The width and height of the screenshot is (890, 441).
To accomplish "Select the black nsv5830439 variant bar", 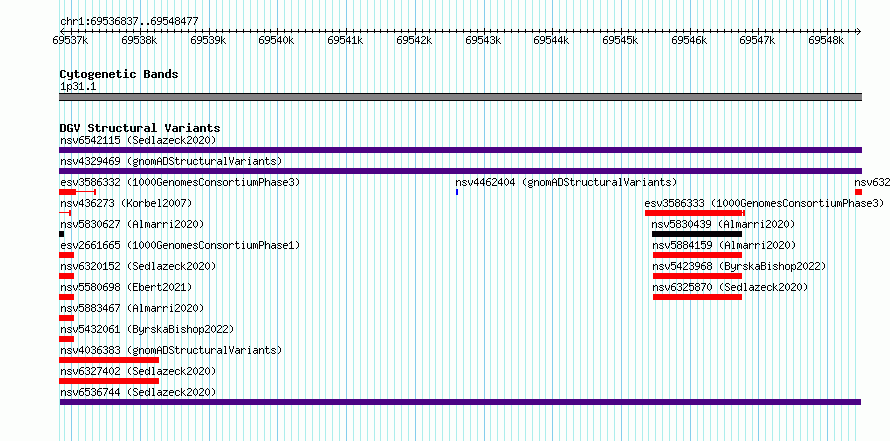I will (x=697, y=234).
